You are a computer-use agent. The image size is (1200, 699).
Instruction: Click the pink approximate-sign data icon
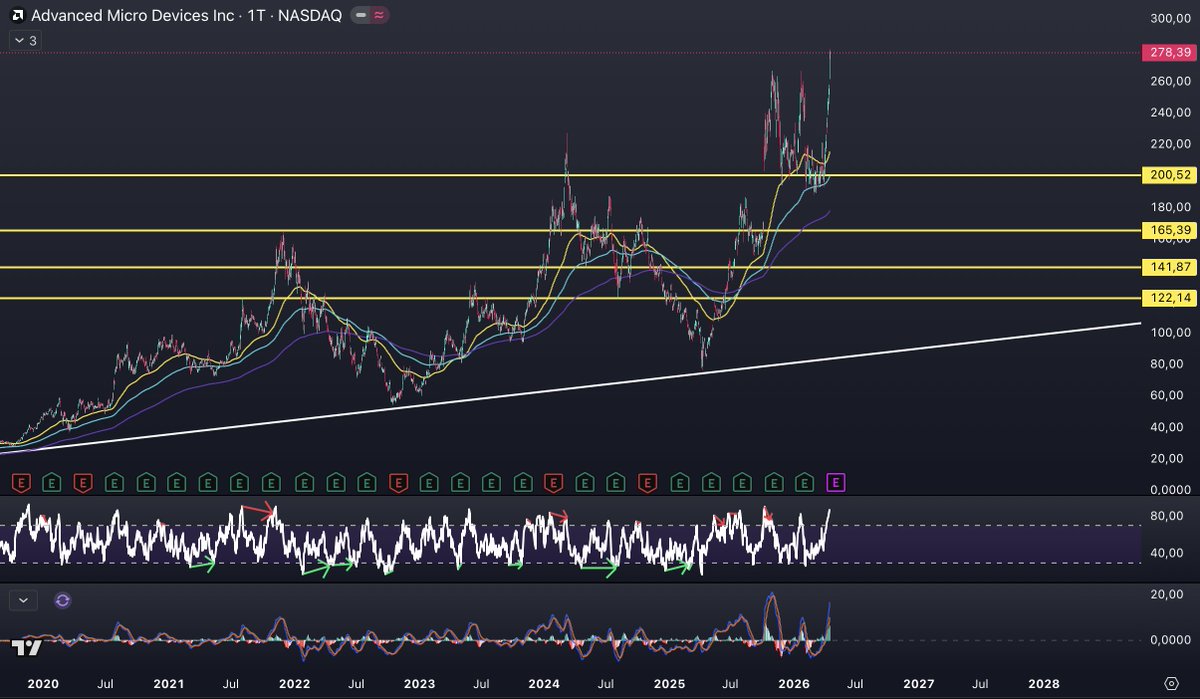tap(379, 16)
